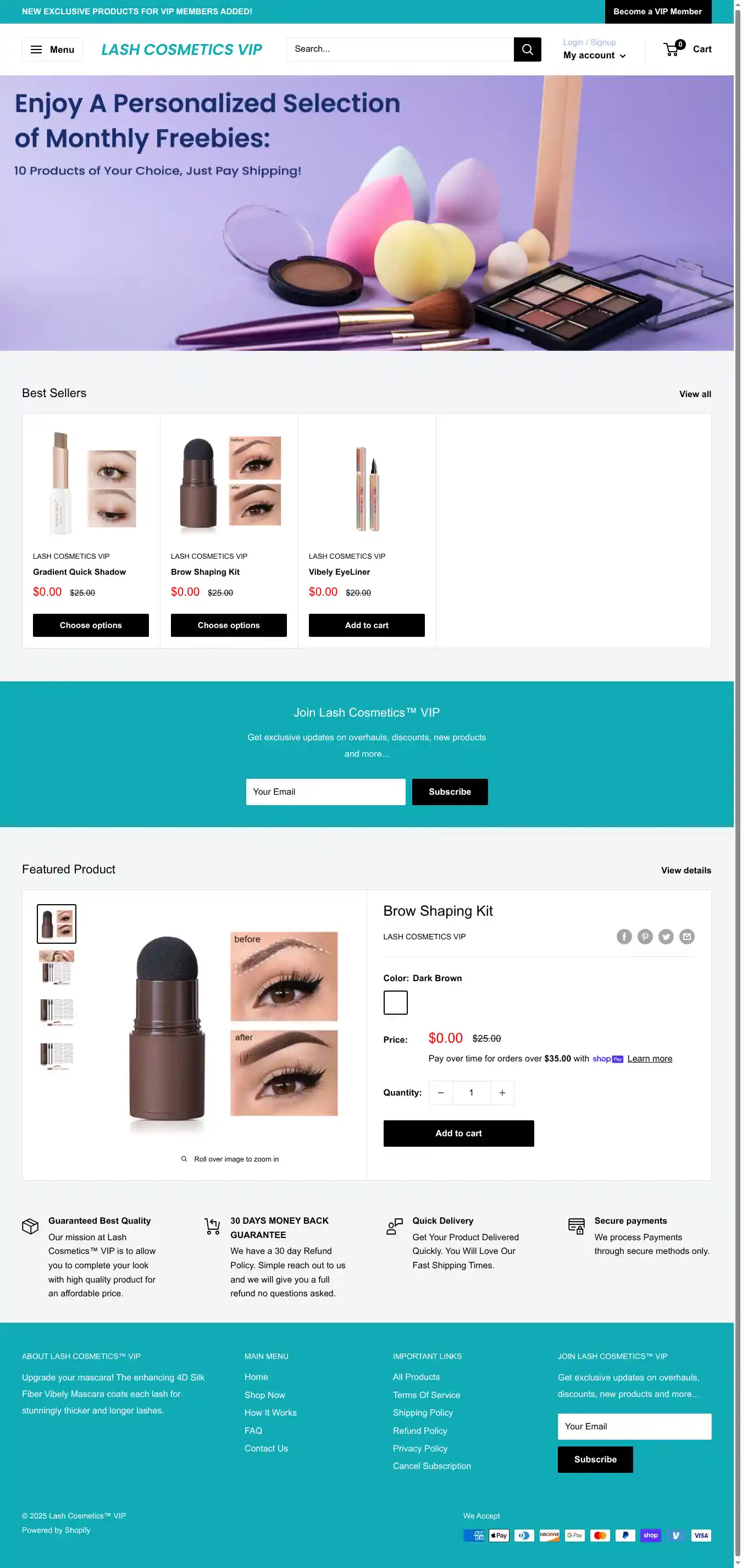The height and width of the screenshot is (1568, 742).
Task: Select second Brow Shaping Kit thumbnail
Action: [57, 968]
